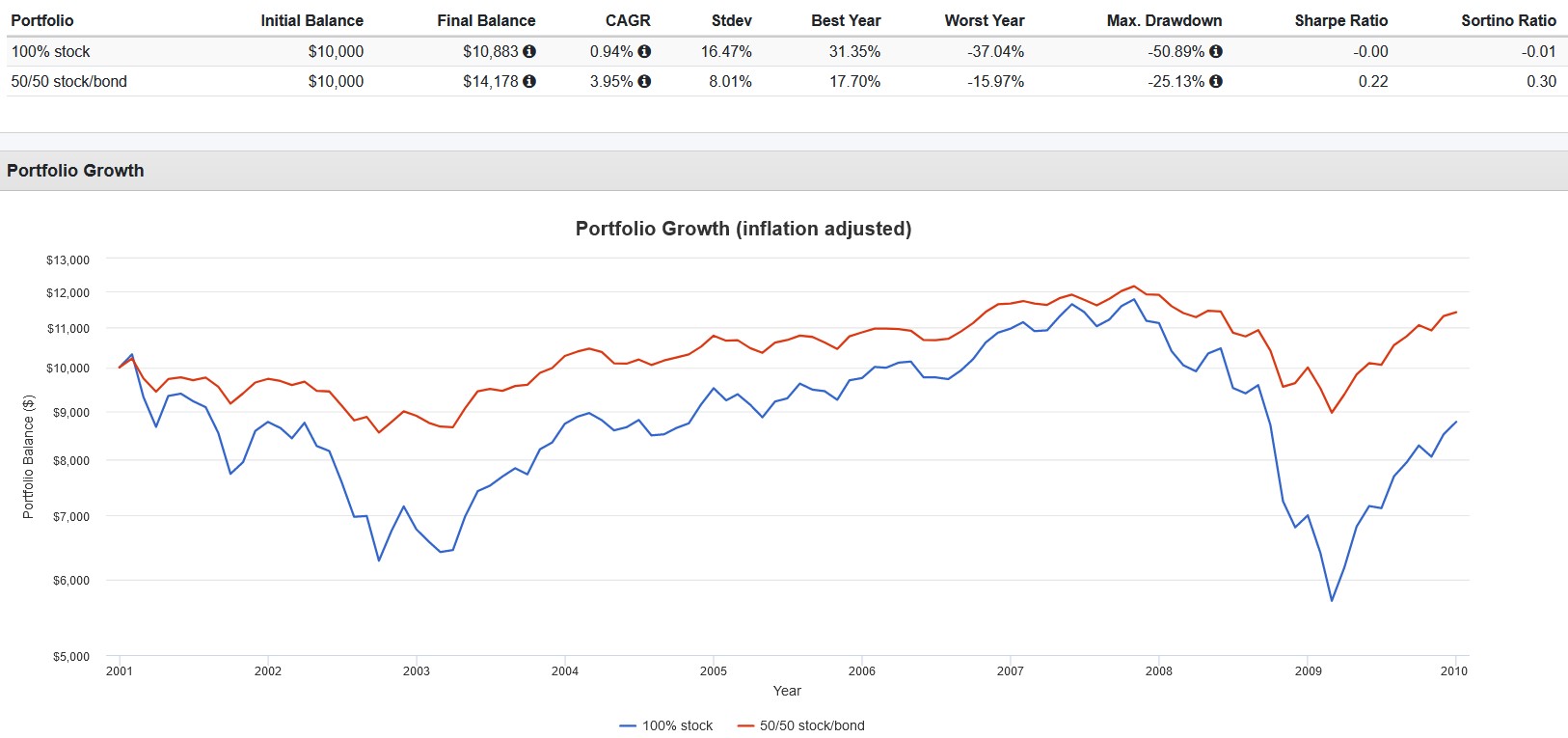Click info icon beside -50.89% max drawdown
The width and height of the screenshot is (1568, 738).
[1216, 51]
